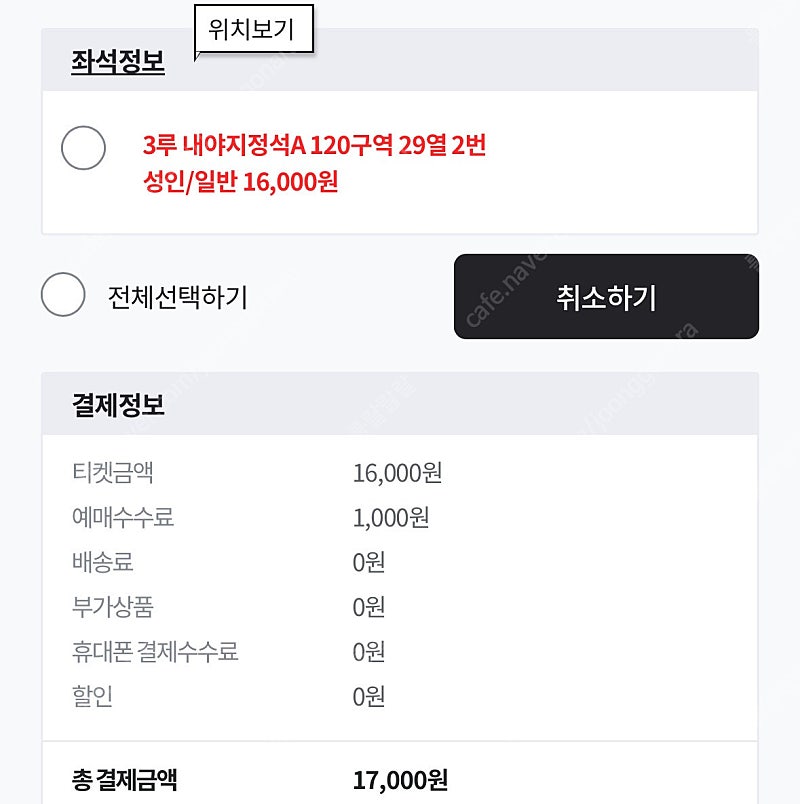Image resolution: width=800 pixels, height=804 pixels.
Task: Click the underlined 좌석정보 heading
Action: (x=118, y=62)
